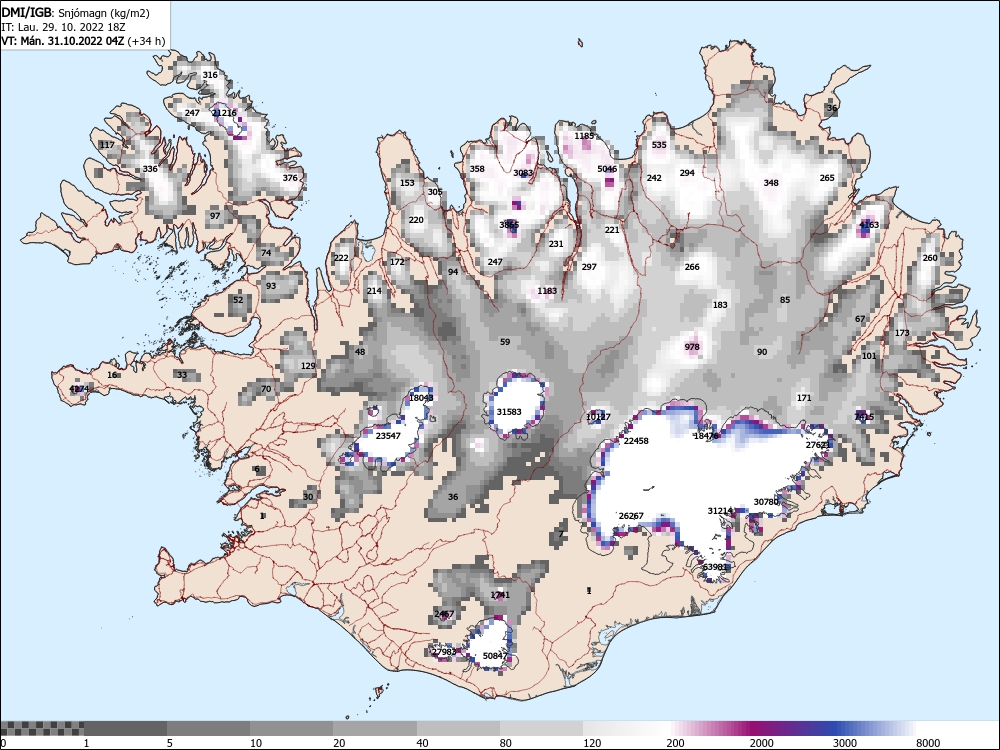This screenshot has height=750, width=1000.
Task: Click the checkered legend segment between 0 and 1
Action: (x=42, y=728)
